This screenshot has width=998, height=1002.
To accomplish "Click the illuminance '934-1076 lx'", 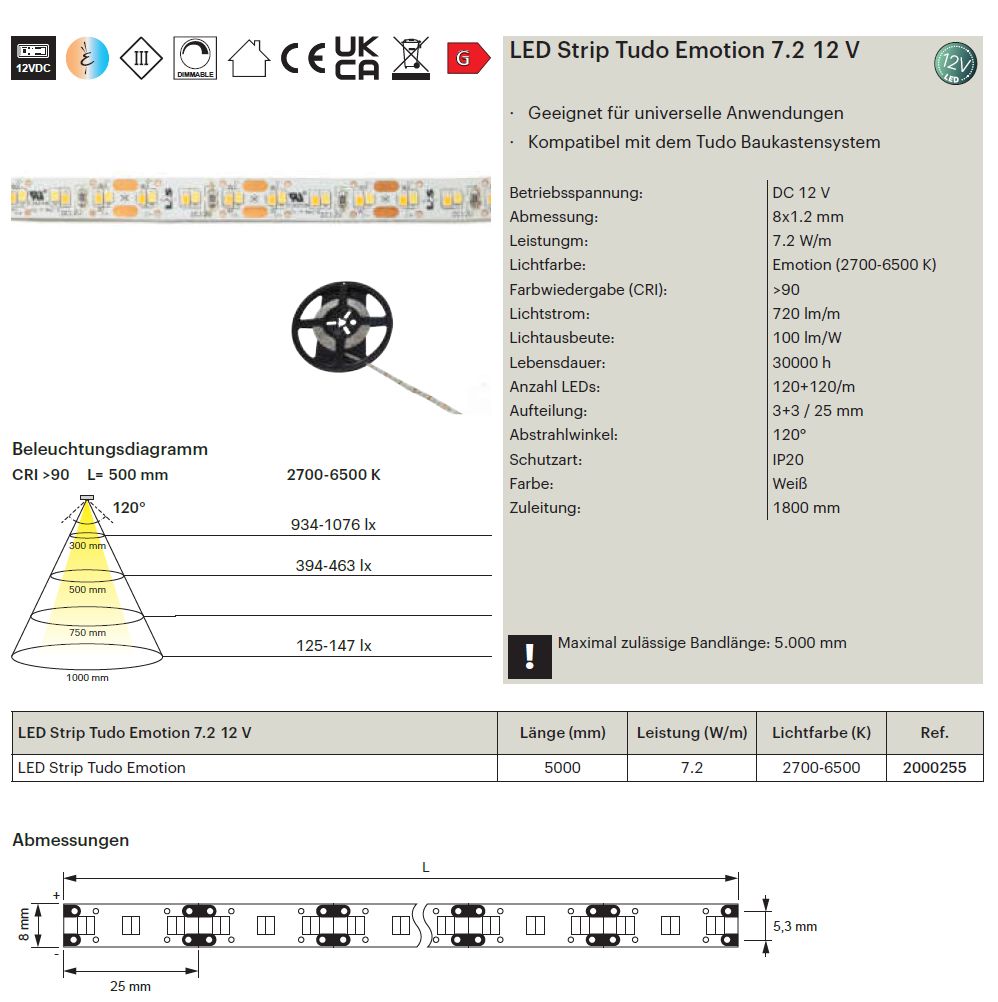I will [x=333, y=525].
